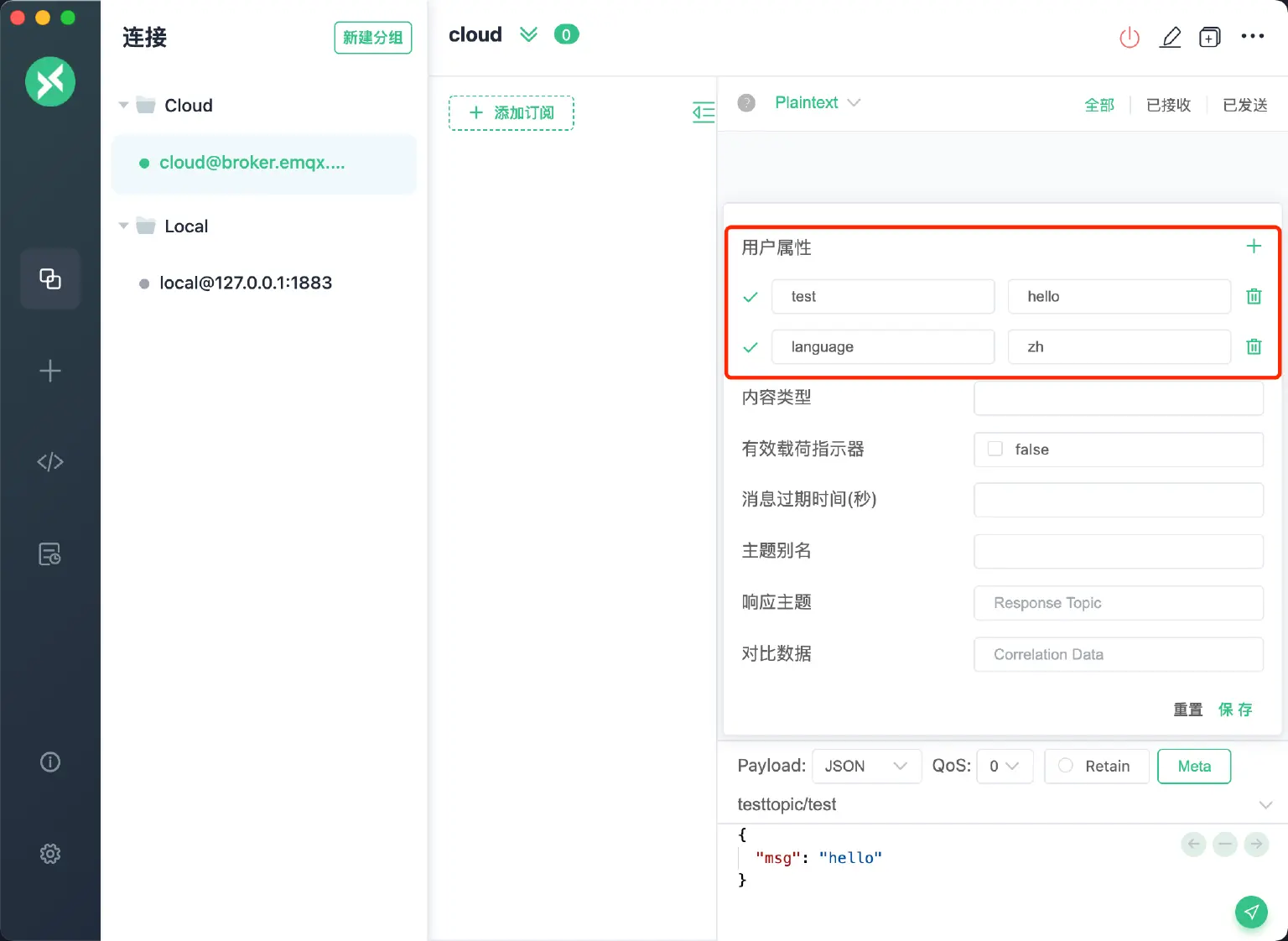The width and height of the screenshot is (1288, 941).
Task: Open the Scripts panel in the sidebar
Action: (x=50, y=461)
